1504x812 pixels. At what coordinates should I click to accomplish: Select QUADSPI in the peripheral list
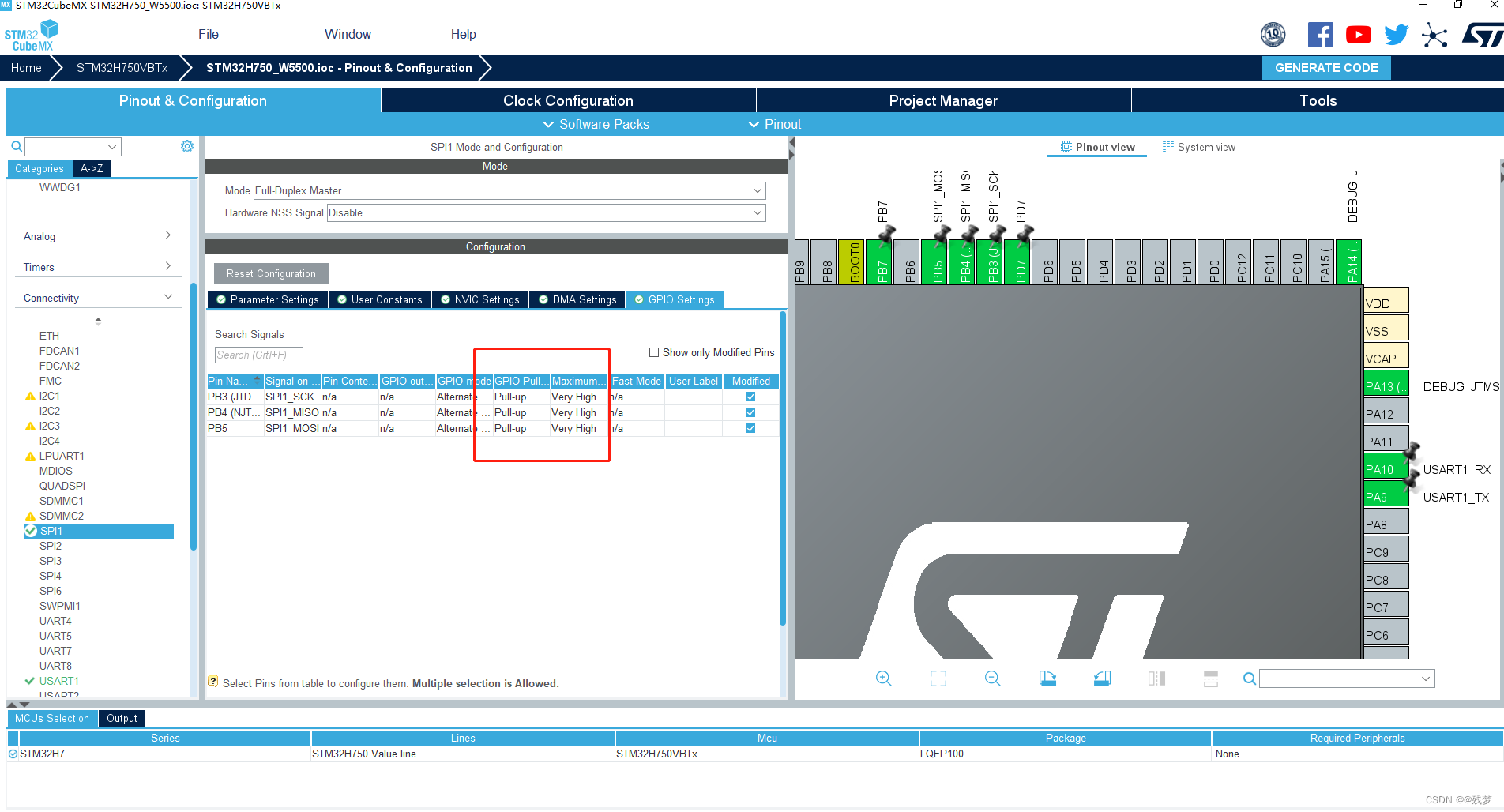[62, 486]
